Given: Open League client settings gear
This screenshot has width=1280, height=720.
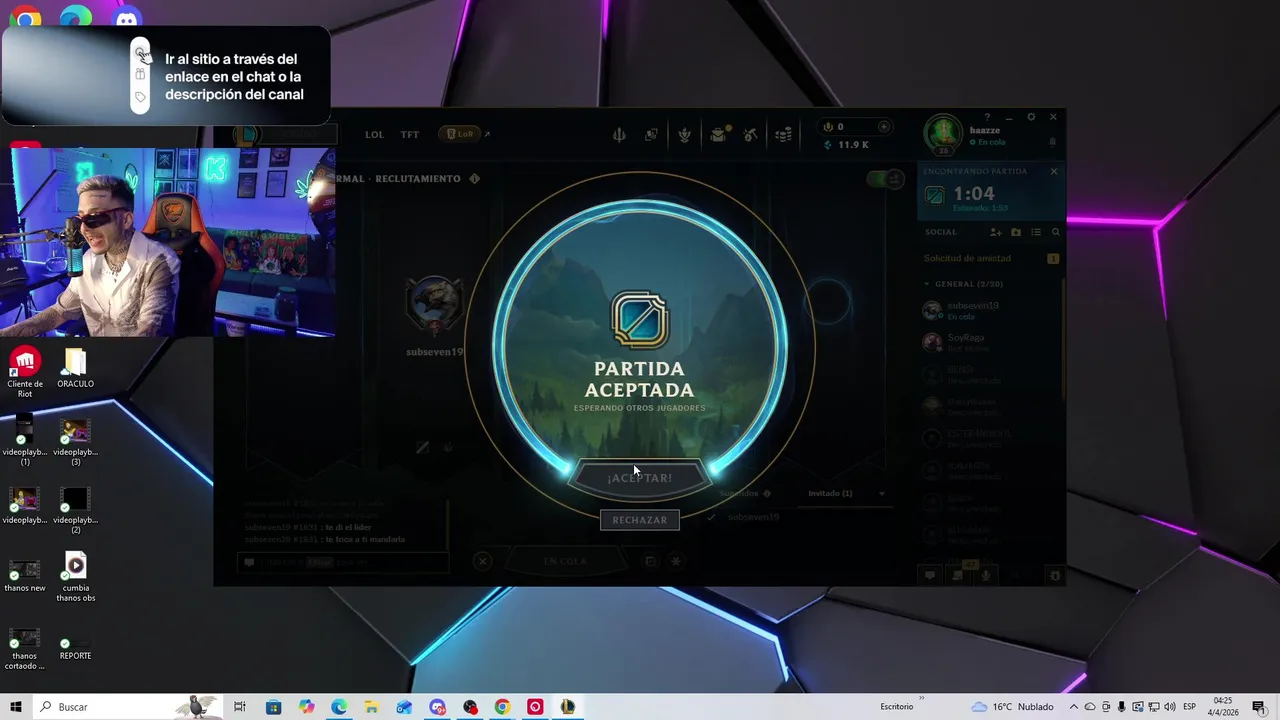Looking at the screenshot, I should (x=1031, y=117).
